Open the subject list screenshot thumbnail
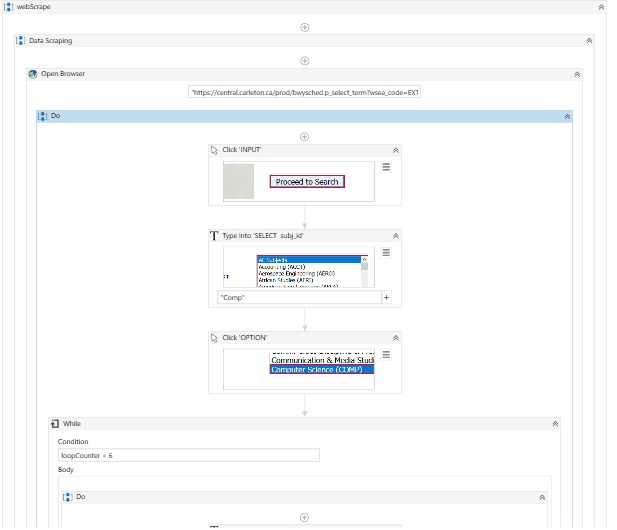617x530 pixels. tap(299, 267)
